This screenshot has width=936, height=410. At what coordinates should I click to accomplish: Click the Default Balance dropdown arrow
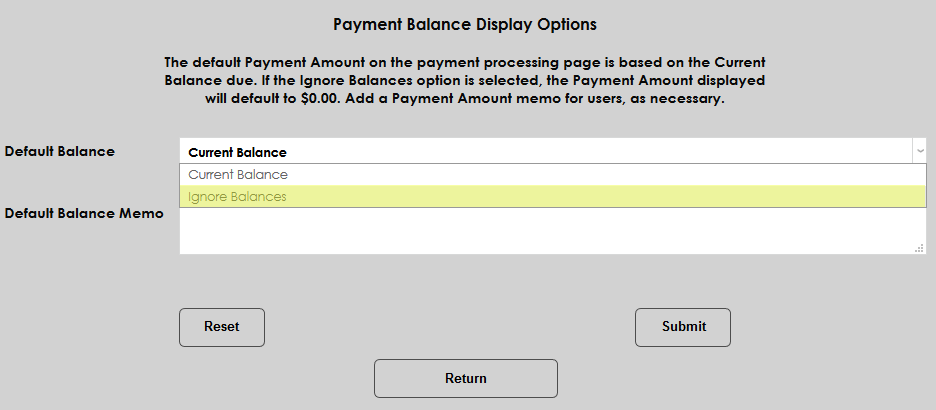[919, 151]
